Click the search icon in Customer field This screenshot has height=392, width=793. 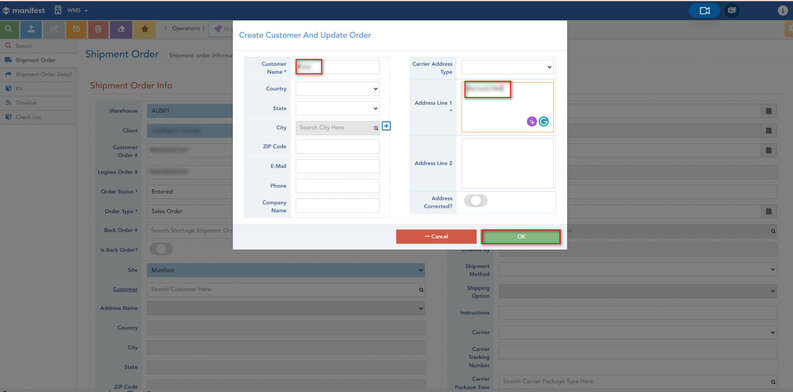[420, 290]
